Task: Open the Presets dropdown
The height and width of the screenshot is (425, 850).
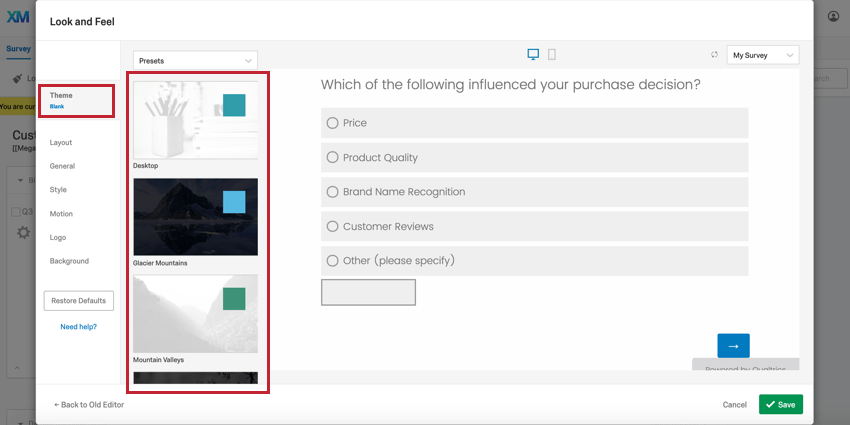Action: click(x=195, y=61)
